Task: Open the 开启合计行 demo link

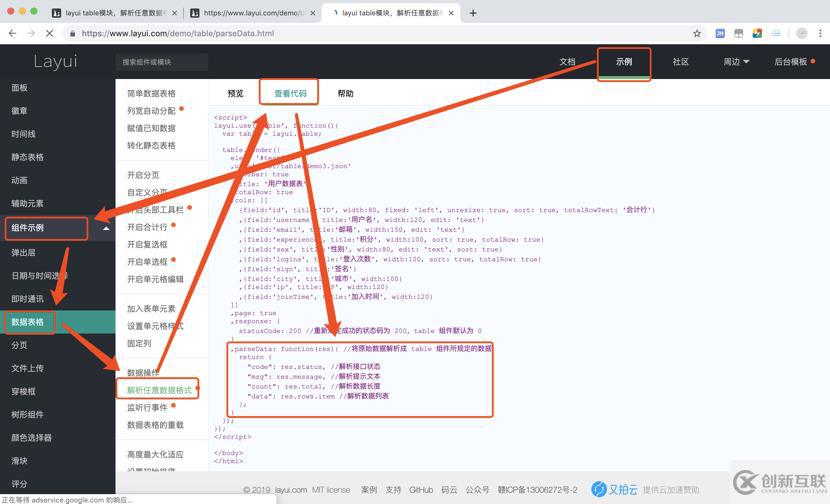Action: coord(147,227)
